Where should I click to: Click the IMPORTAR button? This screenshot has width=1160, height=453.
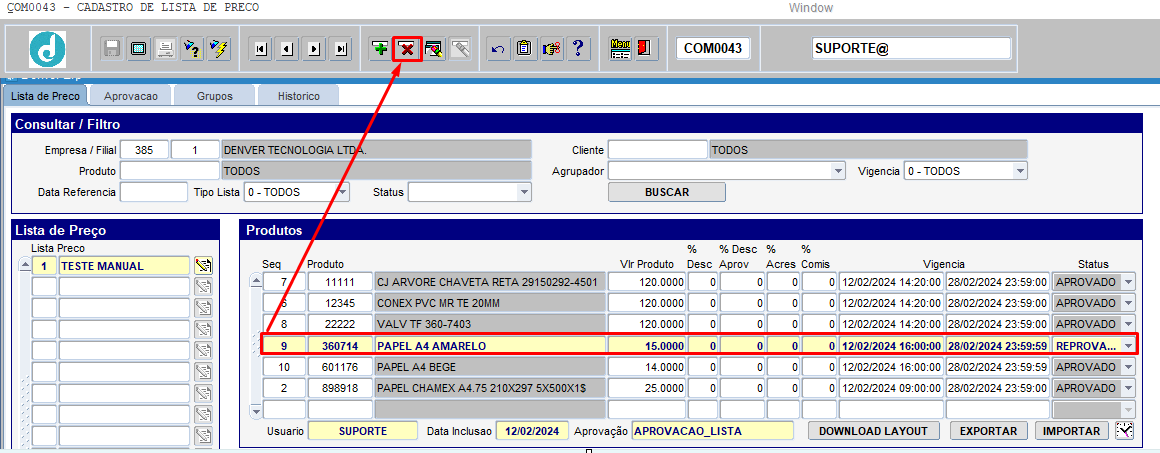point(1072,431)
